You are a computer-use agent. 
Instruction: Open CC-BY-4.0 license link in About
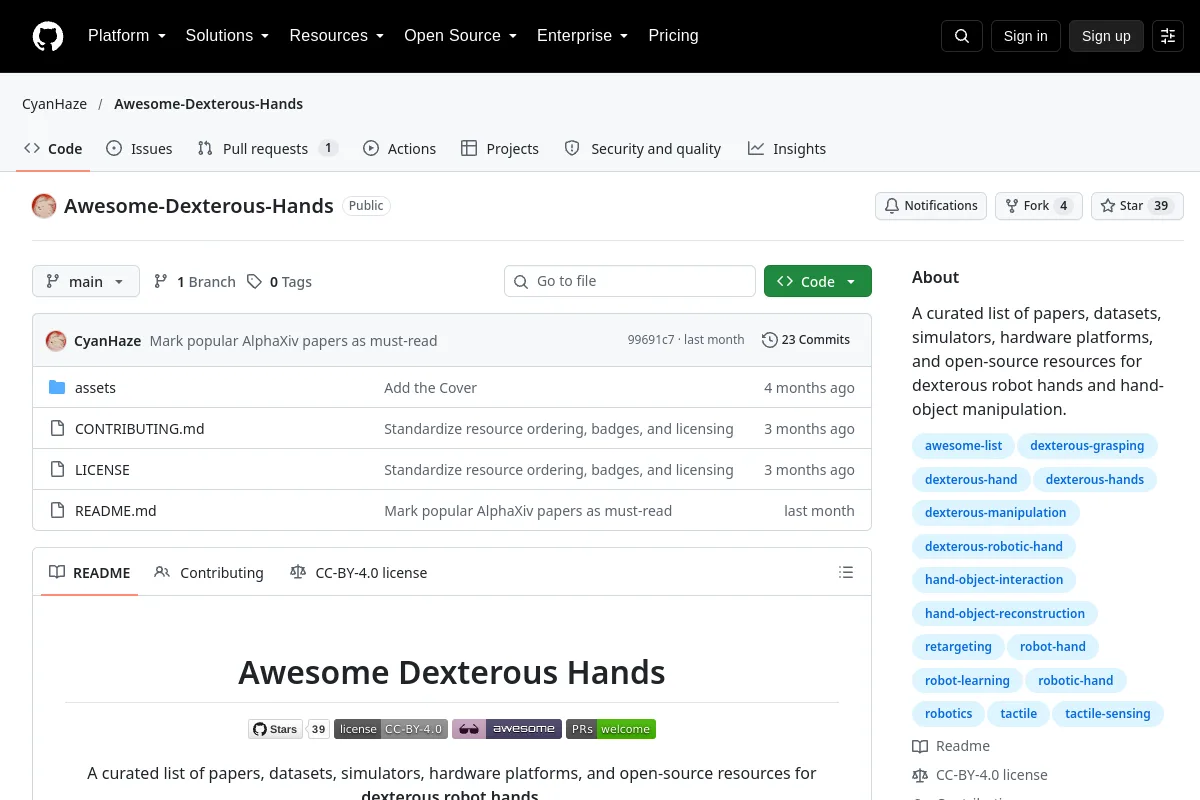(980, 775)
